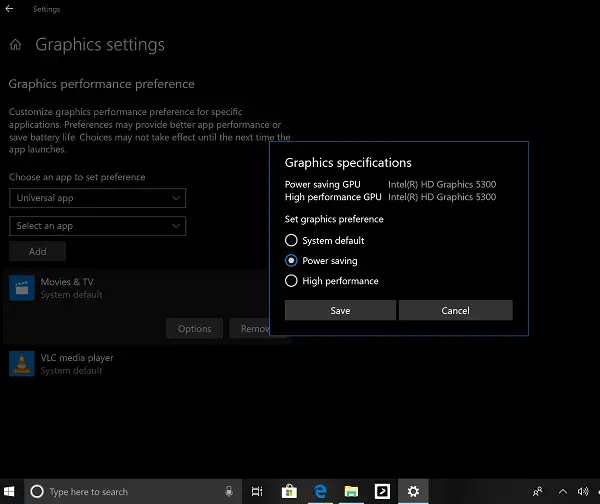
Task: Go to Settings home via house icon
Action: click(x=16, y=45)
